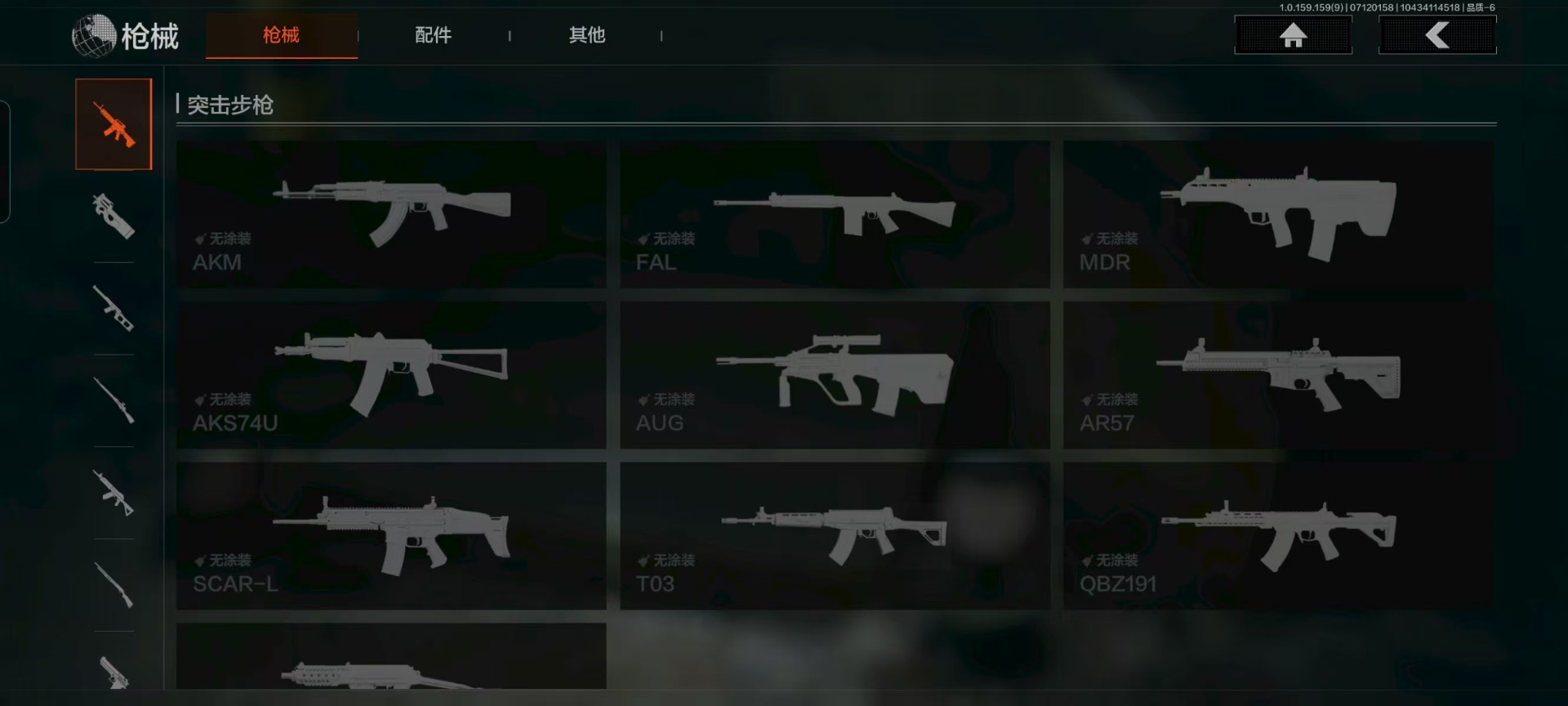Open the SCAR-L weapon card
This screenshot has height=706, width=1568.
click(x=391, y=536)
